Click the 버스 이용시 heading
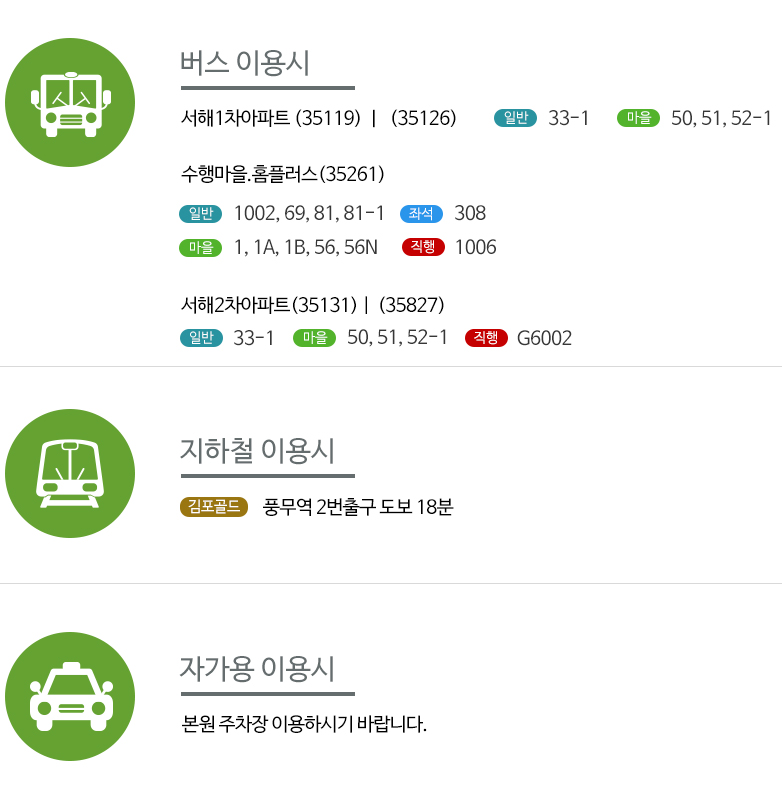This screenshot has height=810, width=782. (245, 63)
